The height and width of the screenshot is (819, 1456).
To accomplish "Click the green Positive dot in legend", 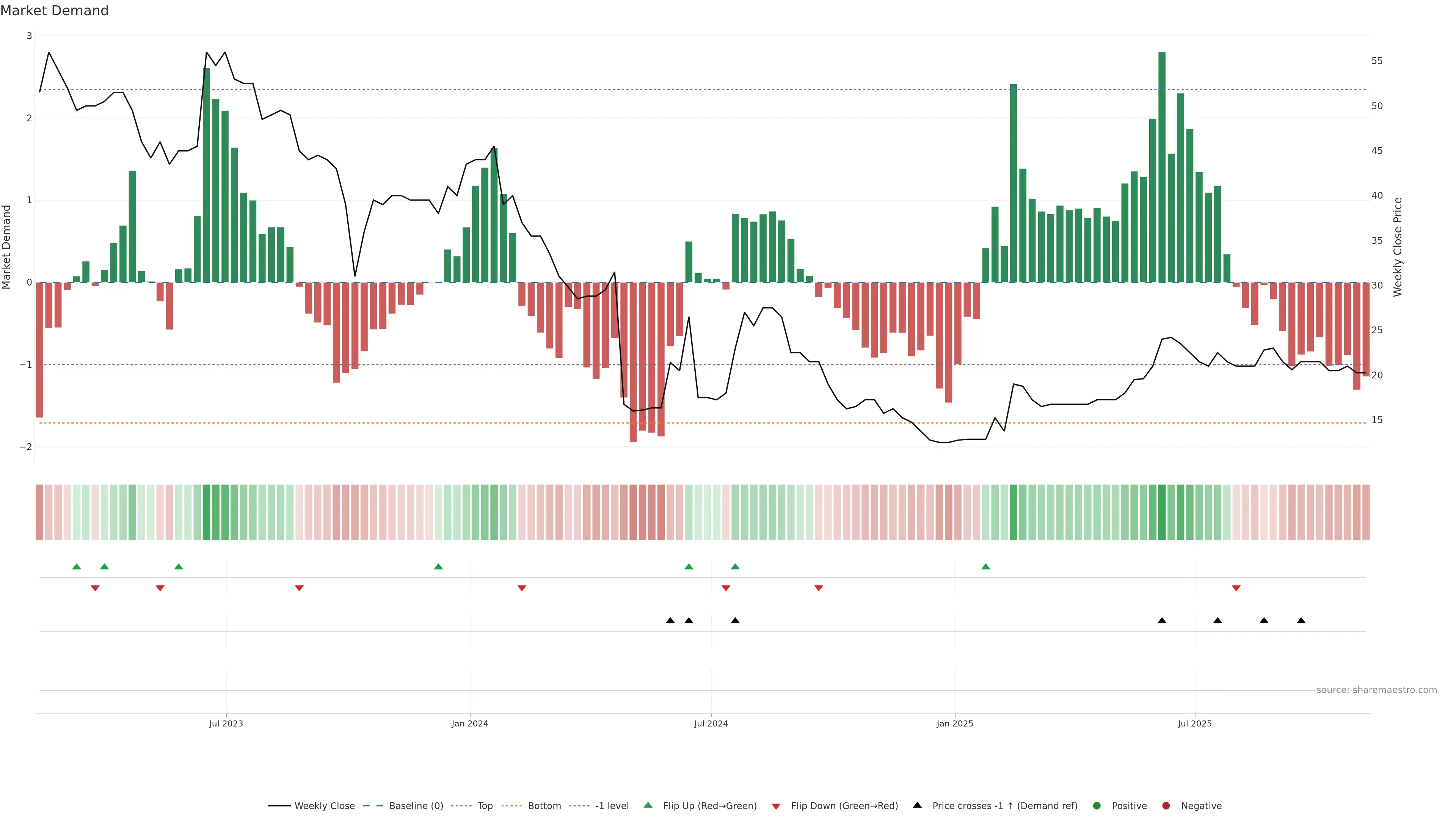I will click(x=1097, y=806).
